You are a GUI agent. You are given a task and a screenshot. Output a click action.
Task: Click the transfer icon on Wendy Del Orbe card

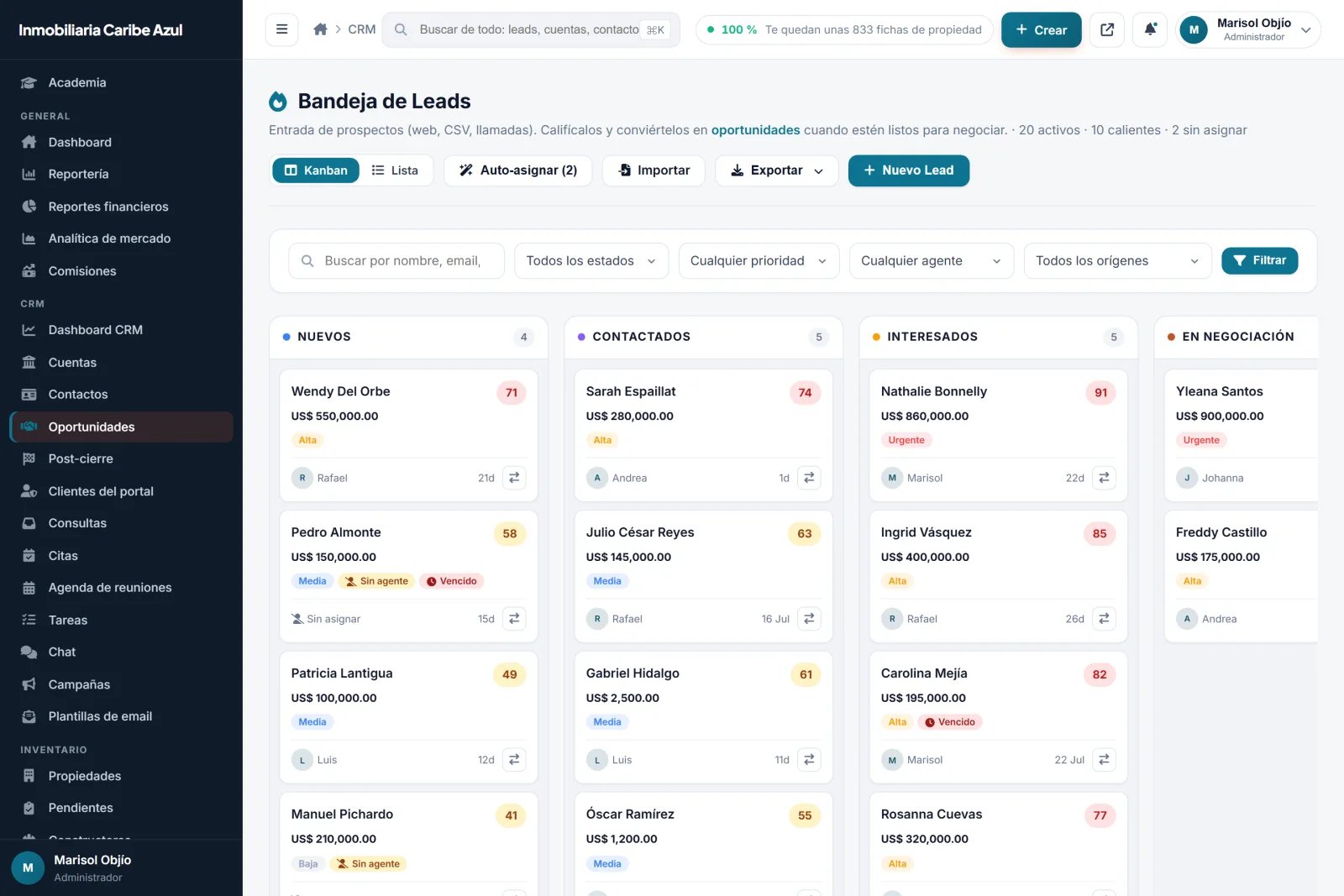point(514,478)
